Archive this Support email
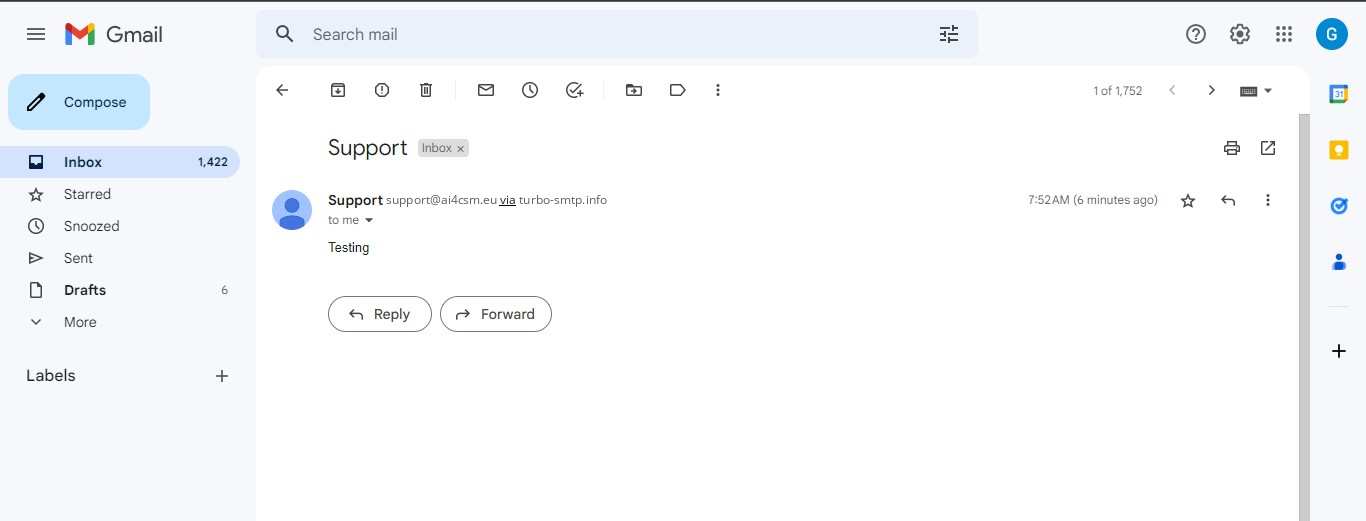Viewport: 1366px width, 521px height. [338, 90]
